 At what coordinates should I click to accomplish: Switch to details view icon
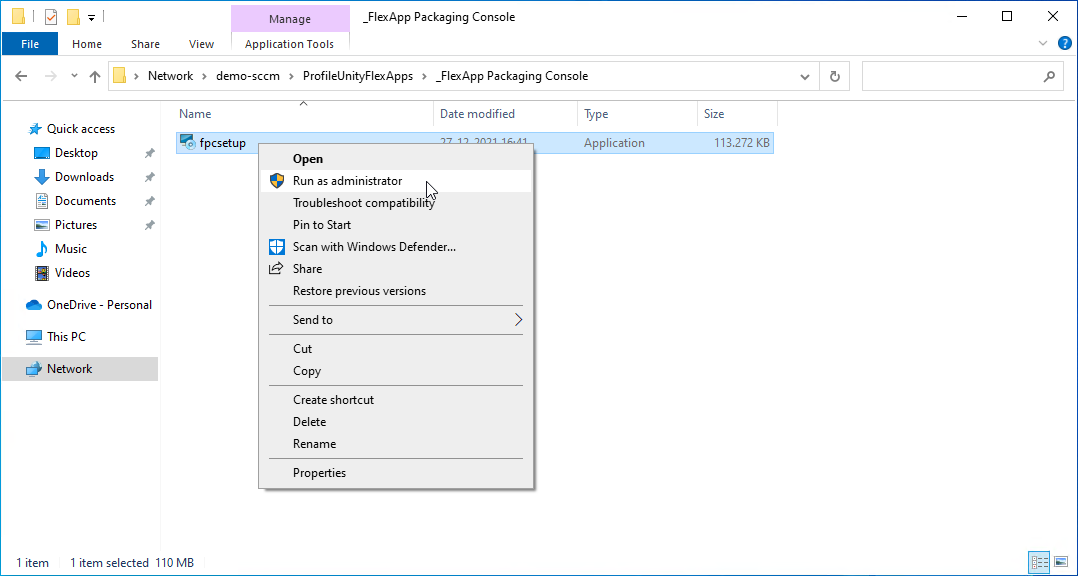click(x=1039, y=562)
